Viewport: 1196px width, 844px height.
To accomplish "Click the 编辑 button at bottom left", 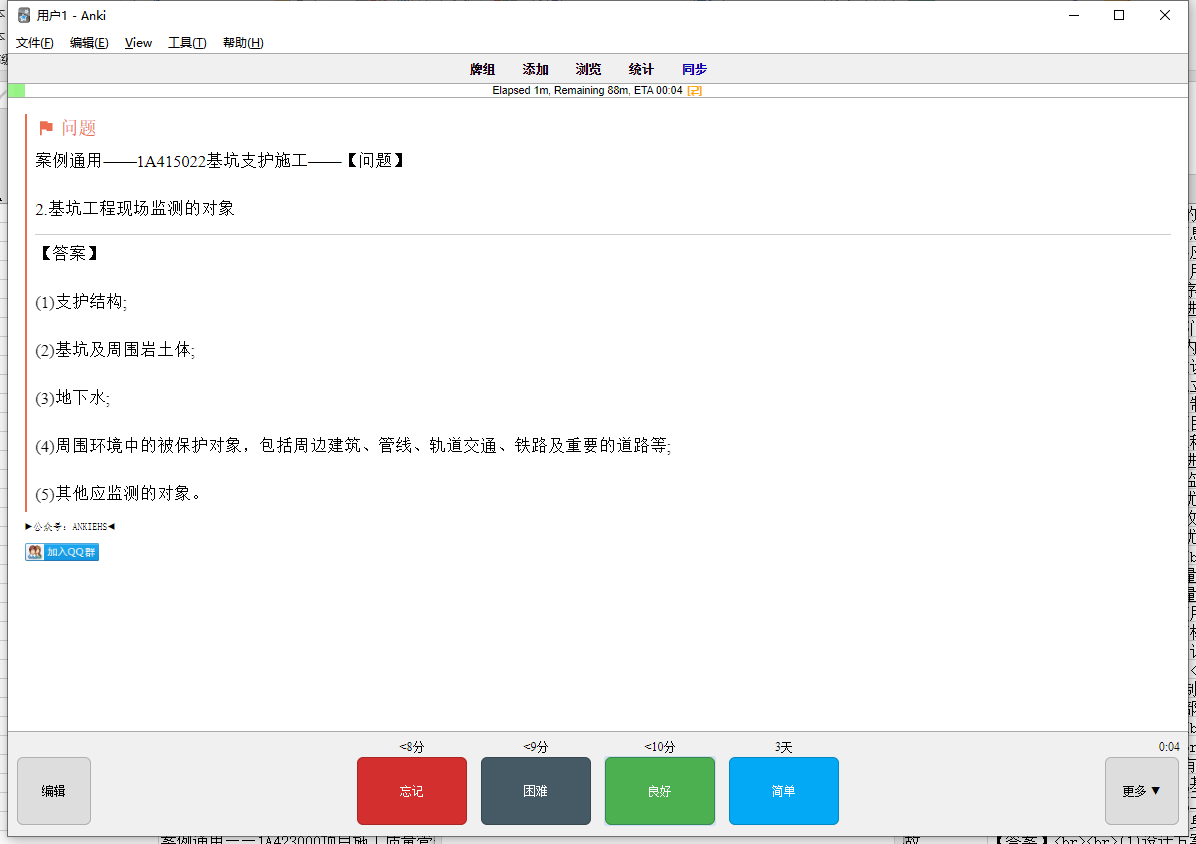I will 53,791.
